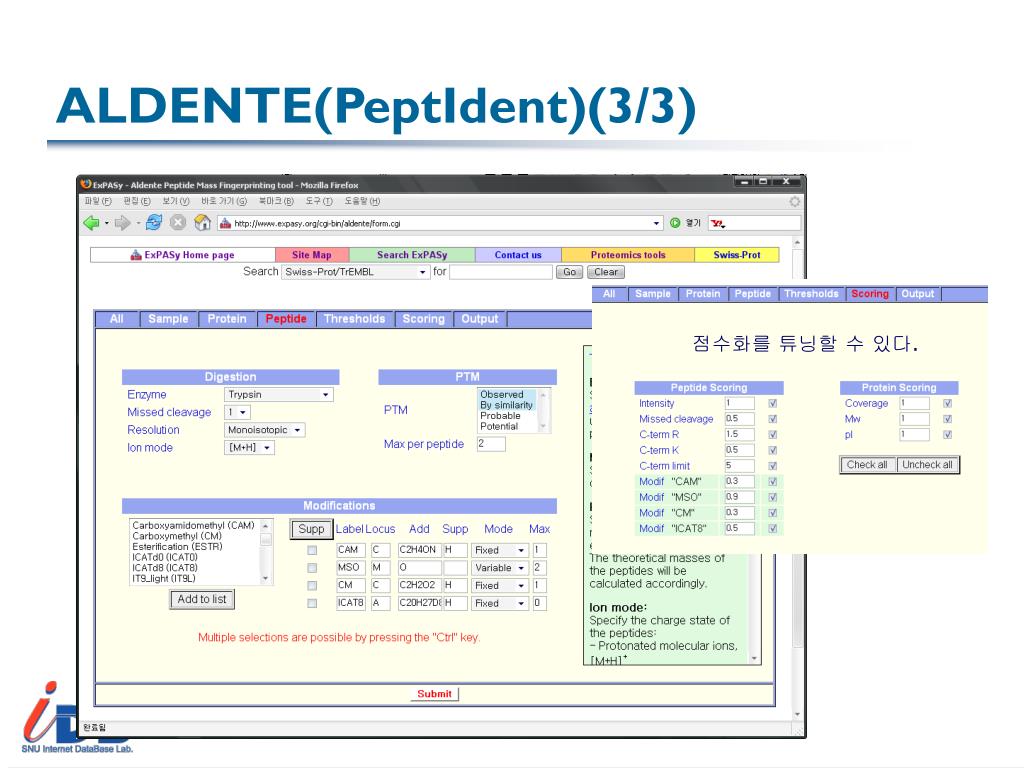Click the Yahoo search engine icon
The image size is (1024, 768).
[718, 223]
